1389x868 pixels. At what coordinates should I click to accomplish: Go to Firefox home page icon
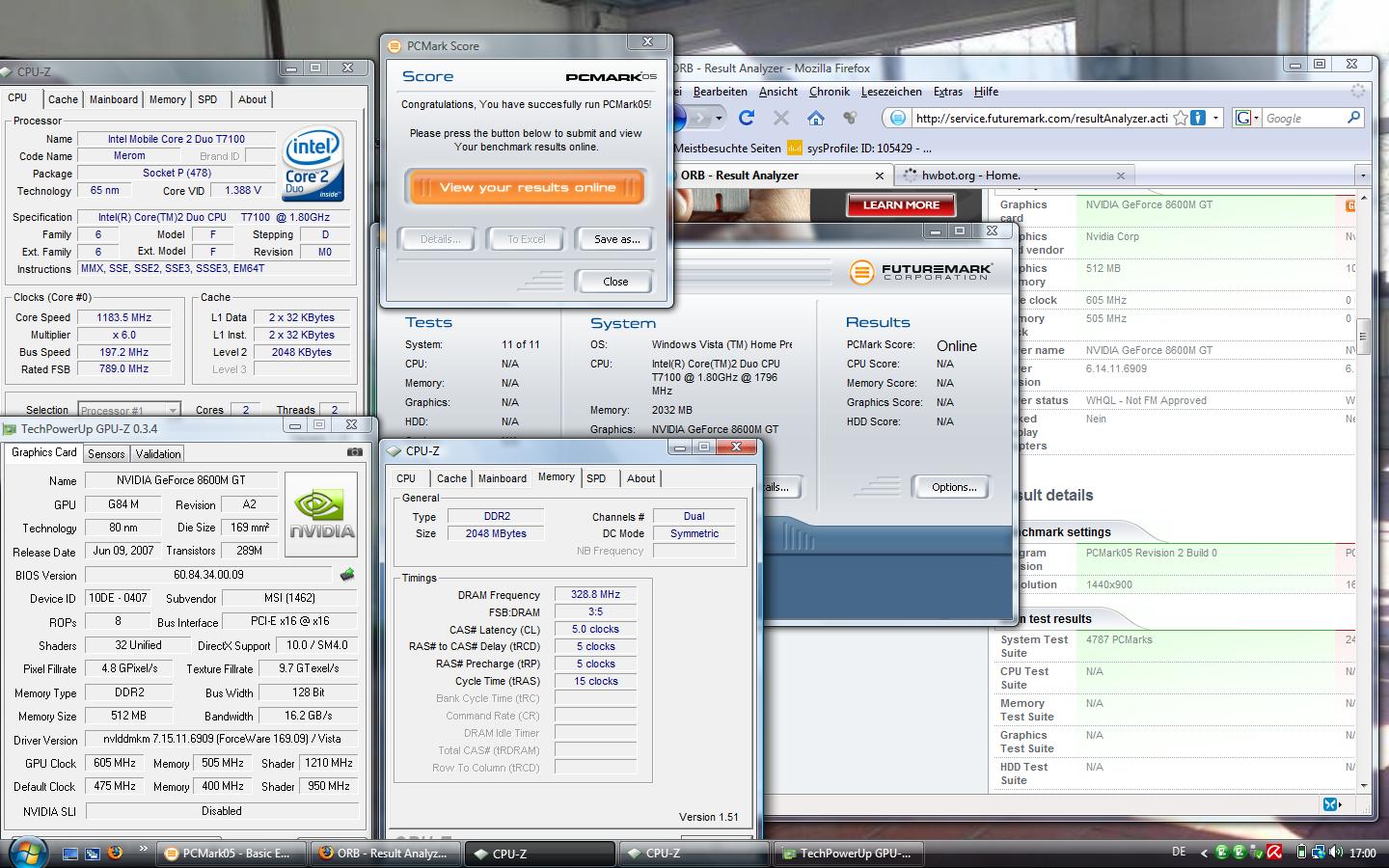coord(816,118)
